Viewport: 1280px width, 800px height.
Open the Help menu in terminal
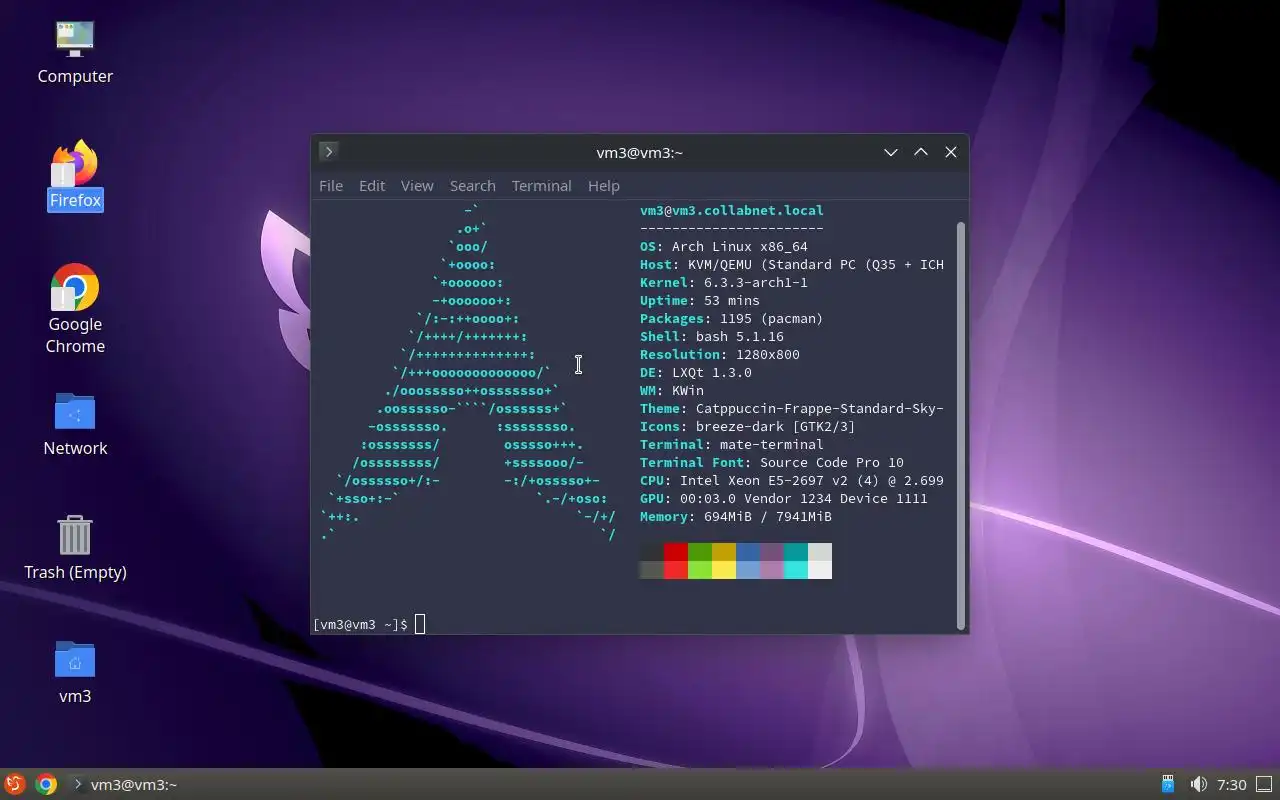coord(604,186)
